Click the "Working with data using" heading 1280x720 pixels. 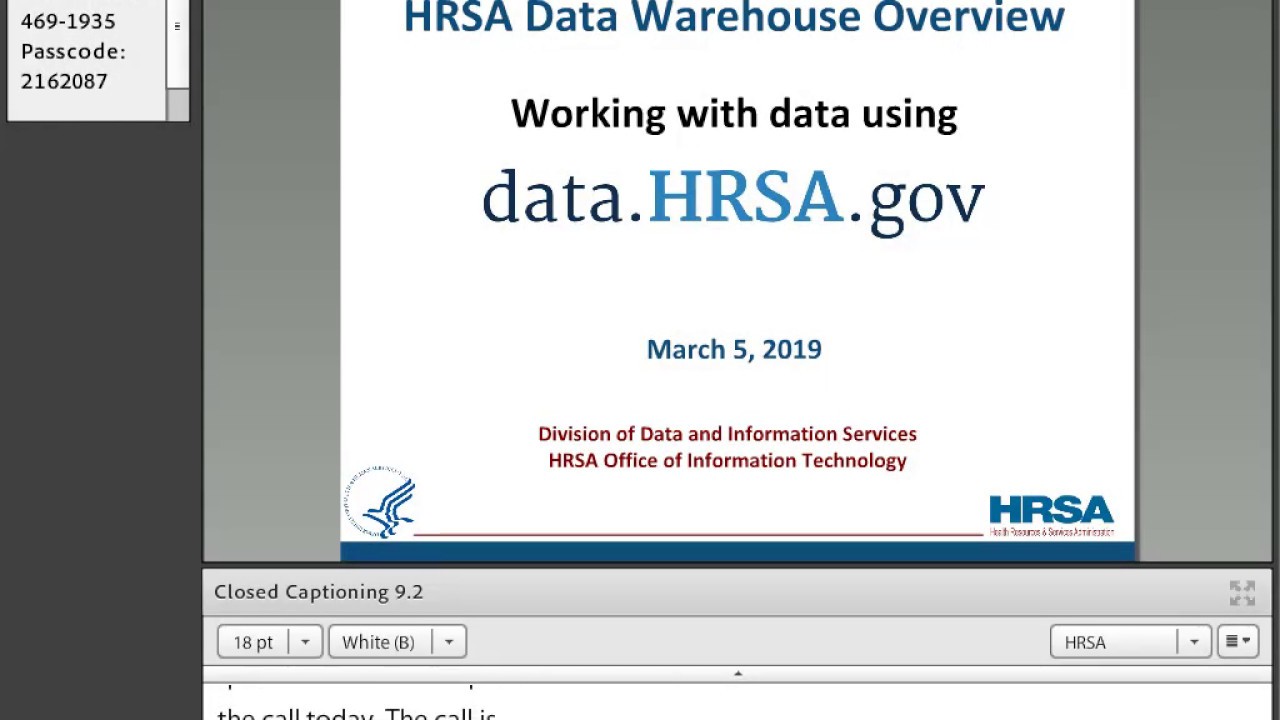click(x=734, y=114)
